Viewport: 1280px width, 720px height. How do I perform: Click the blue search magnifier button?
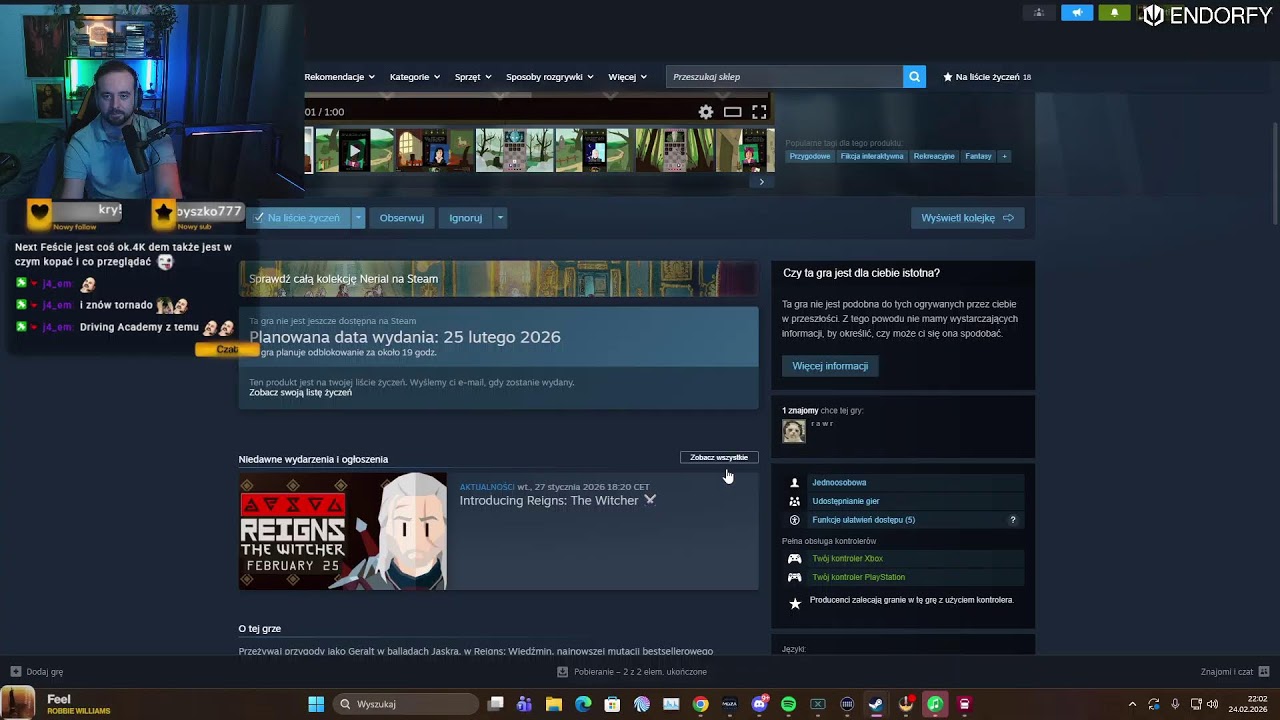[914, 77]
